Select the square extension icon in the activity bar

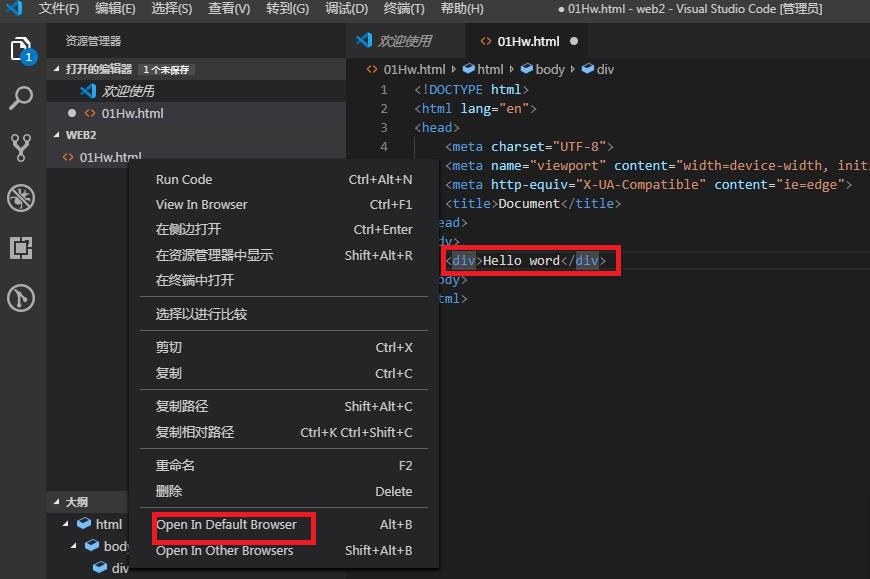point(22,248)
